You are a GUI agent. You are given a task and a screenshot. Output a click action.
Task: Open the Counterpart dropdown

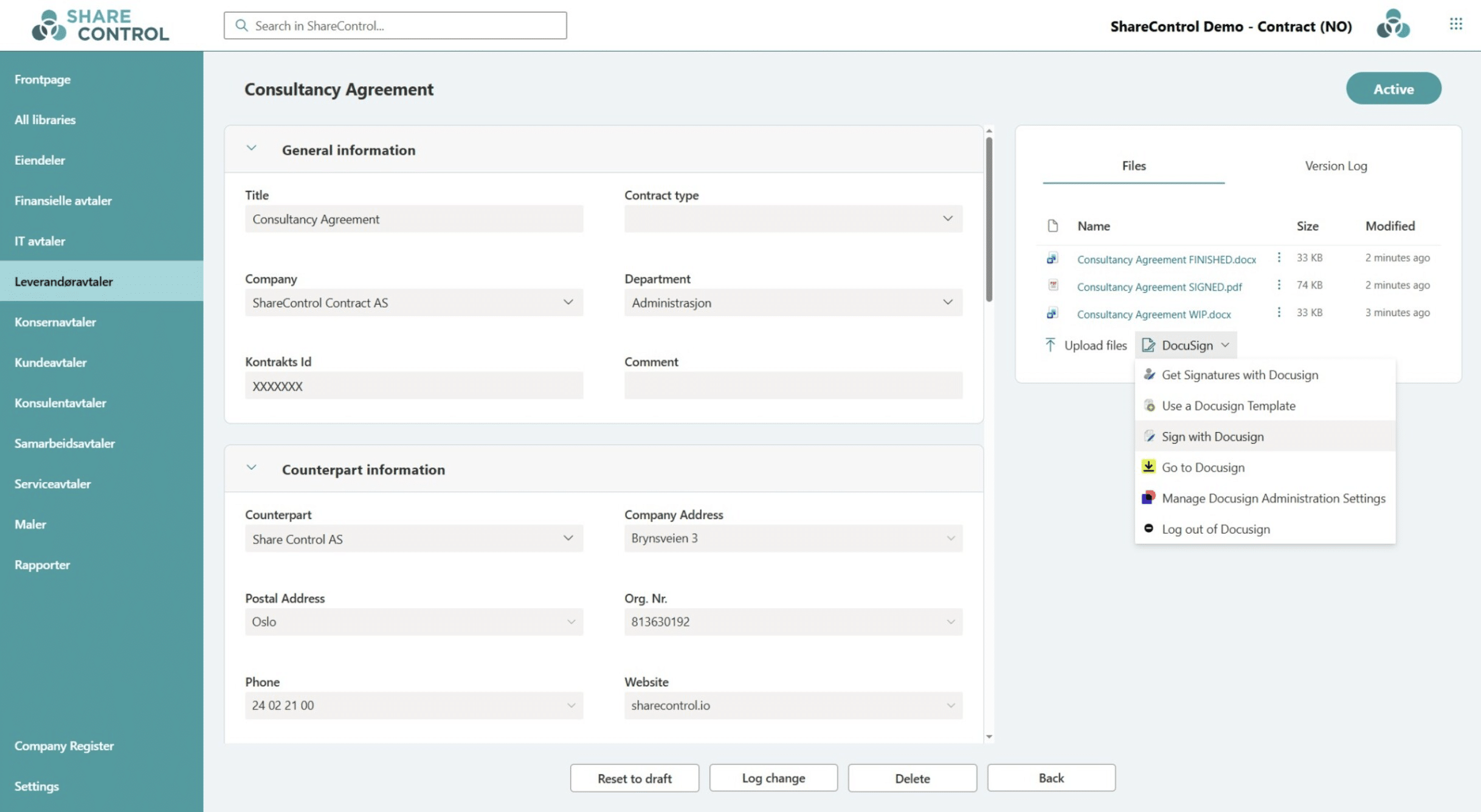point(413,538)
